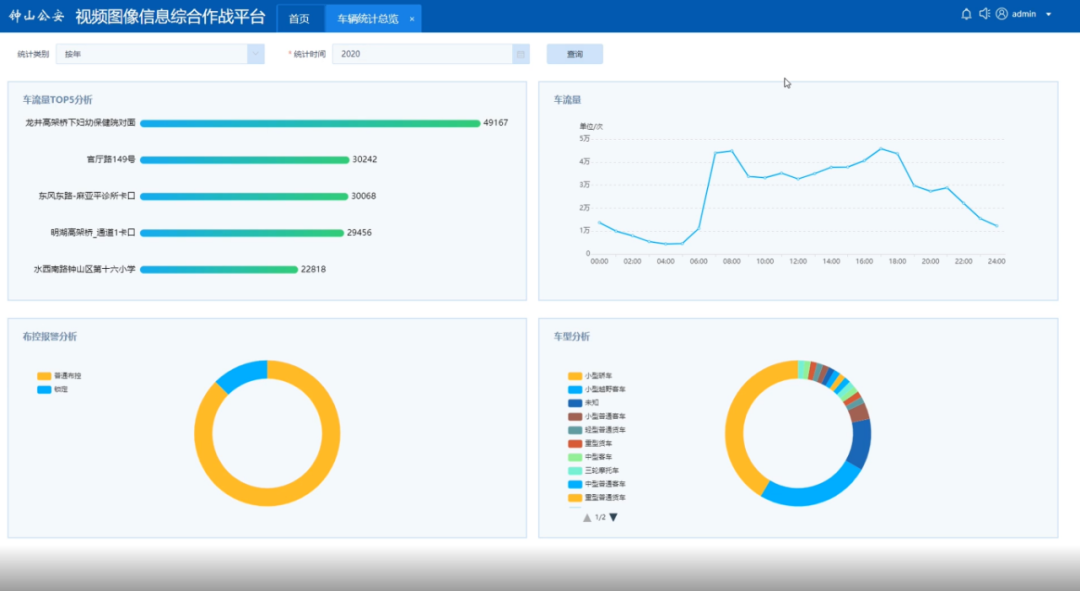Click the 钟山公安 logo
This screenshot has width=1080, height=591.
coord(36,16)
